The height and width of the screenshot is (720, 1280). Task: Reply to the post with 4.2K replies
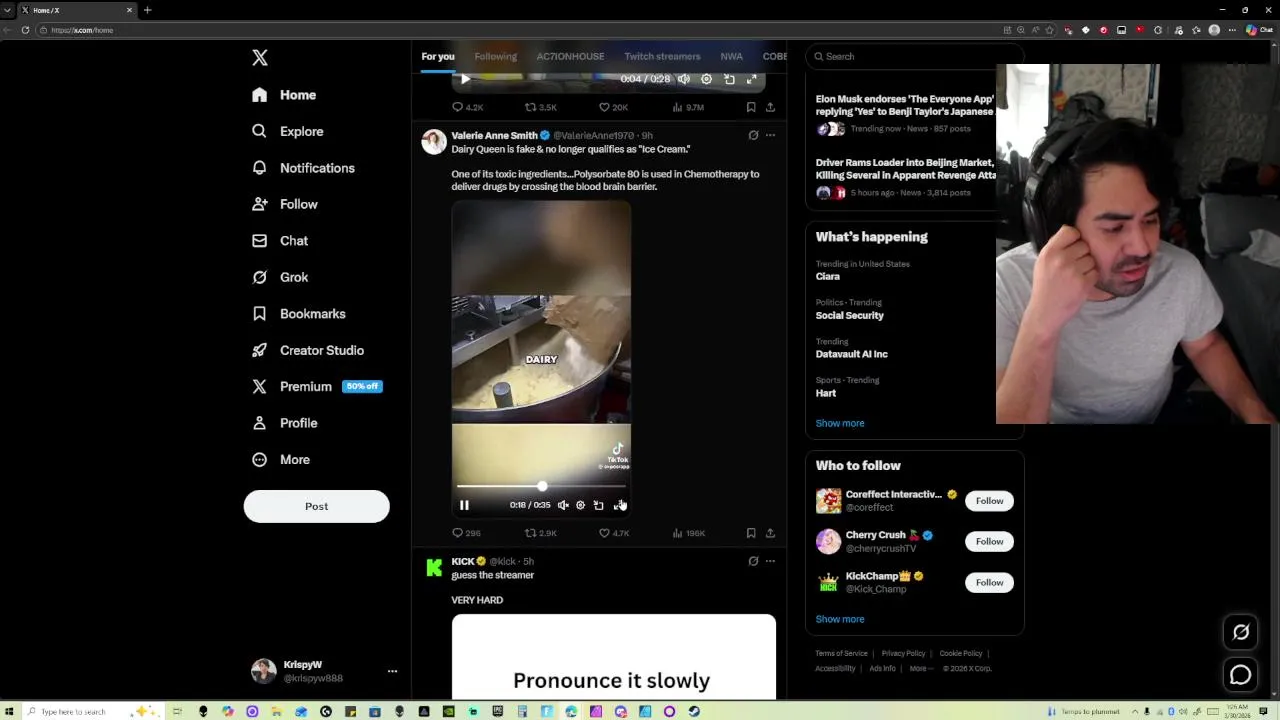pyautogui.click(x=467, y=107)
